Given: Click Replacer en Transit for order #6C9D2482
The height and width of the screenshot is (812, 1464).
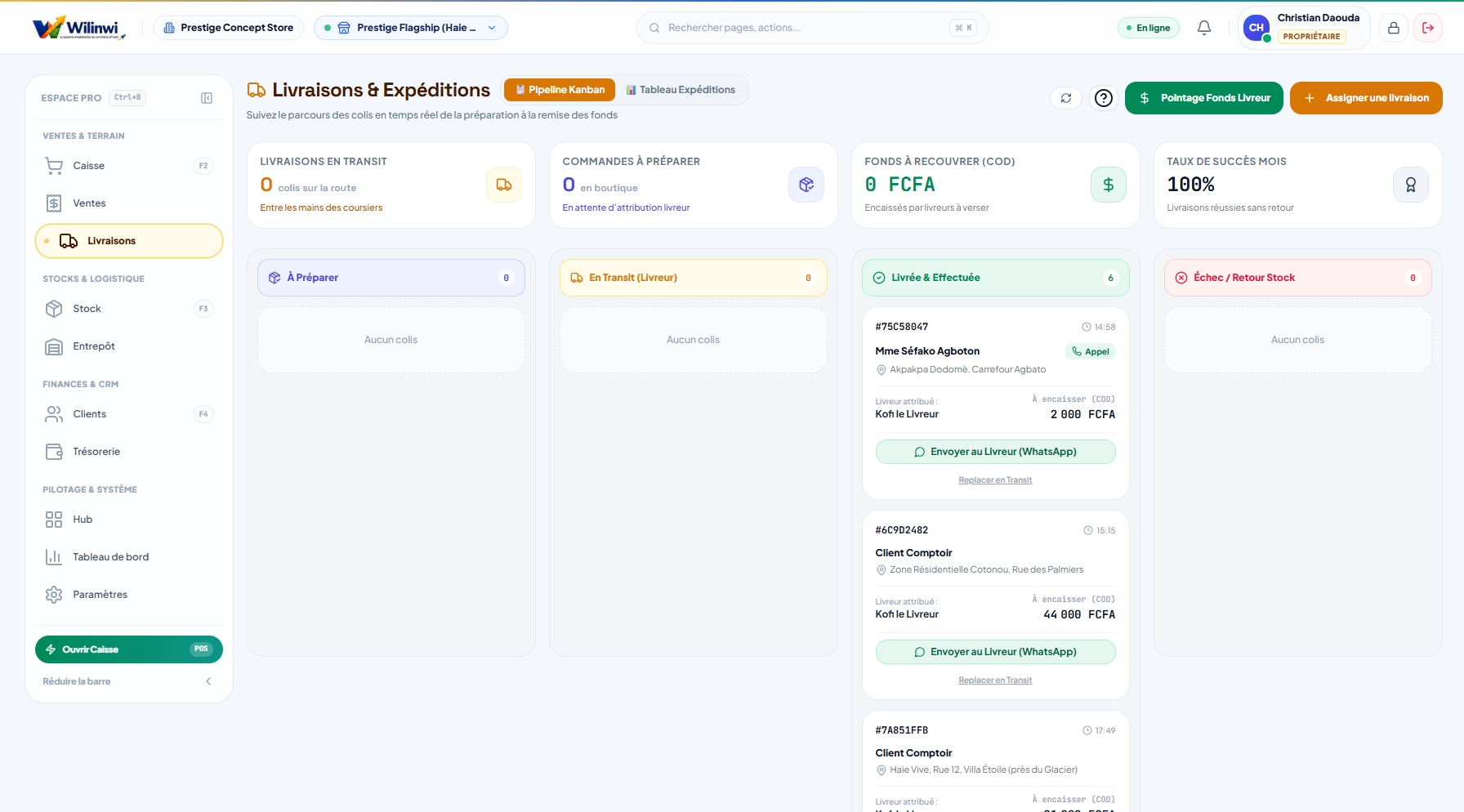Looking at the screenshot, I should click(x=995, y=680).
